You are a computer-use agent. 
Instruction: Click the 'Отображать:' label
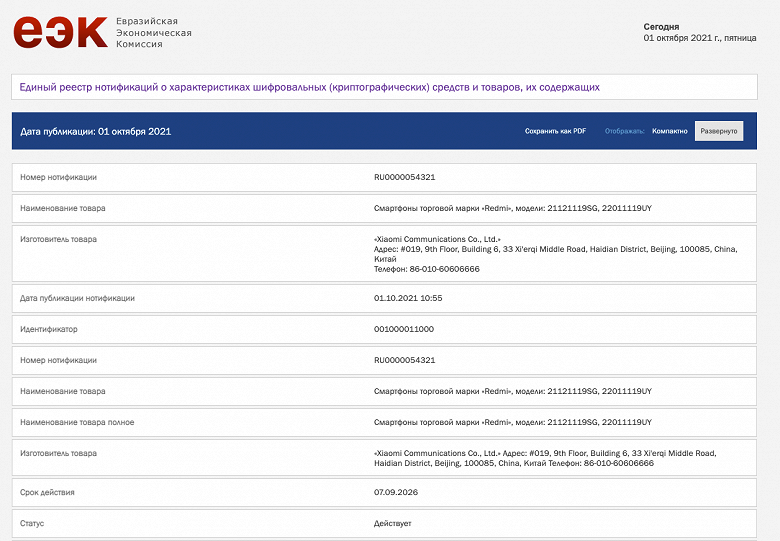pyautogui.click(x=624, y=131)
